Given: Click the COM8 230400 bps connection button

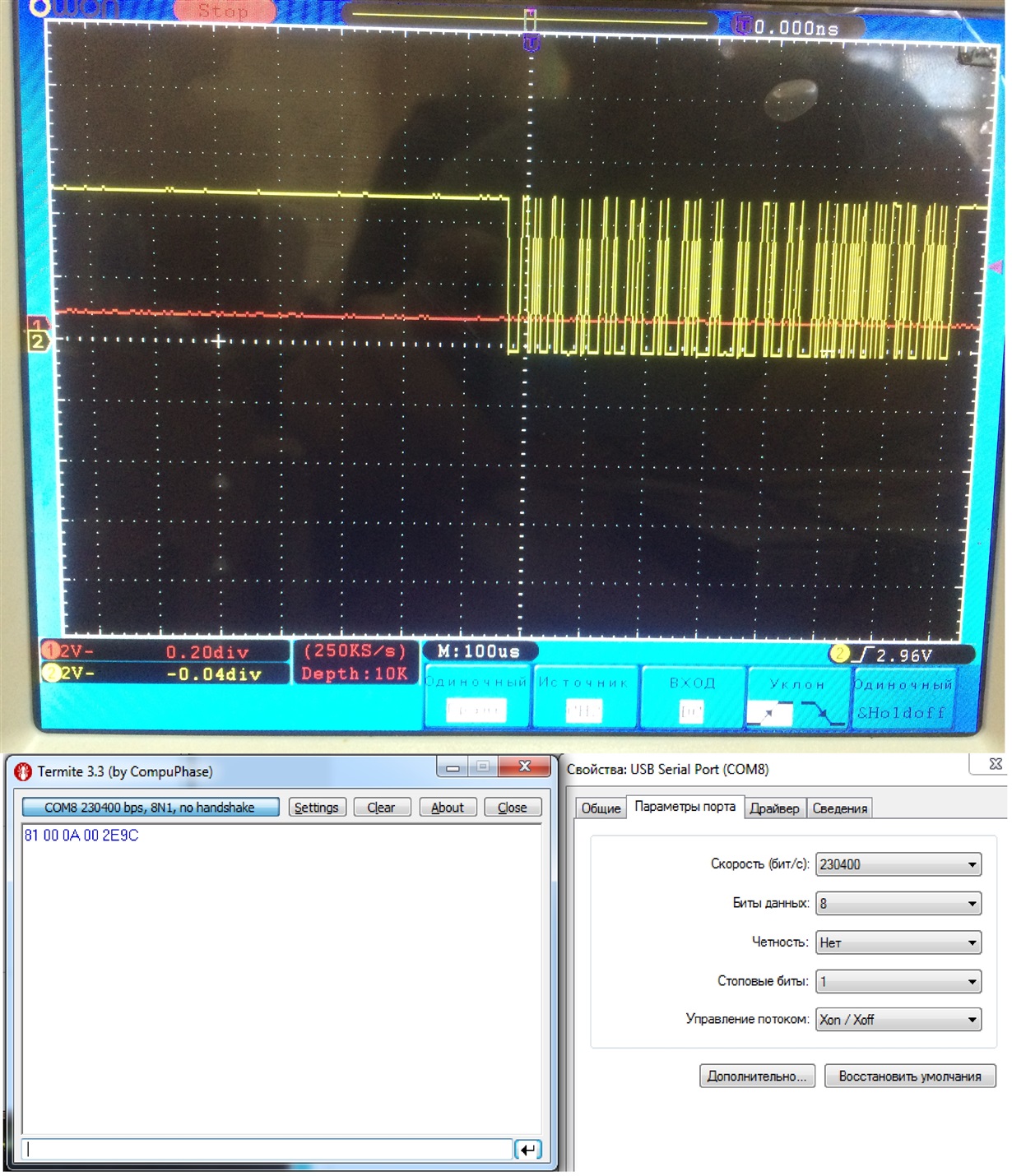Looking at the screenshot, I should (x=150, y=808).
